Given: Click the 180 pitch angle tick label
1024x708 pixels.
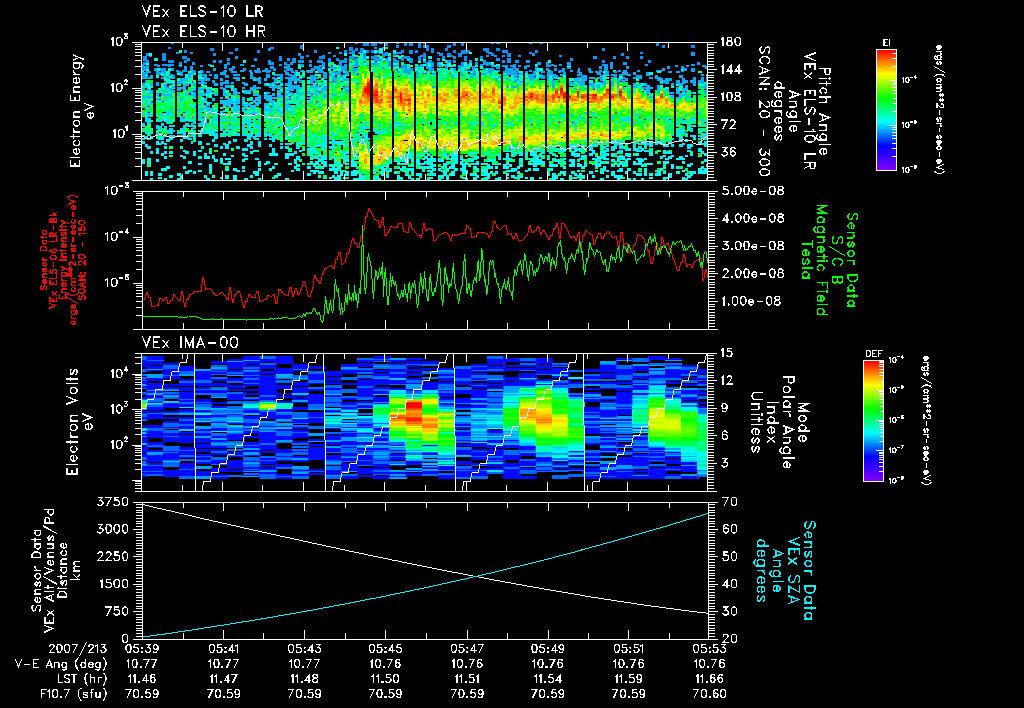Looking at the screenshot, I should coord(729,42).
